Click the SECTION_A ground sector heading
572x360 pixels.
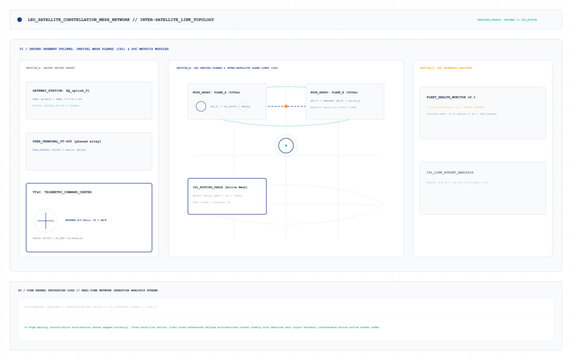click(50, 68)
